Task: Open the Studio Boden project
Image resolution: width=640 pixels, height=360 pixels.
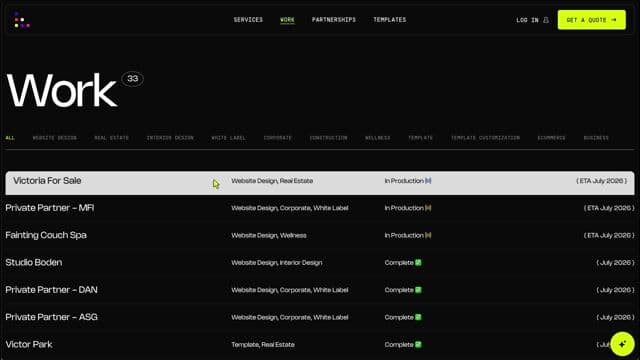Action: point(34,262)
